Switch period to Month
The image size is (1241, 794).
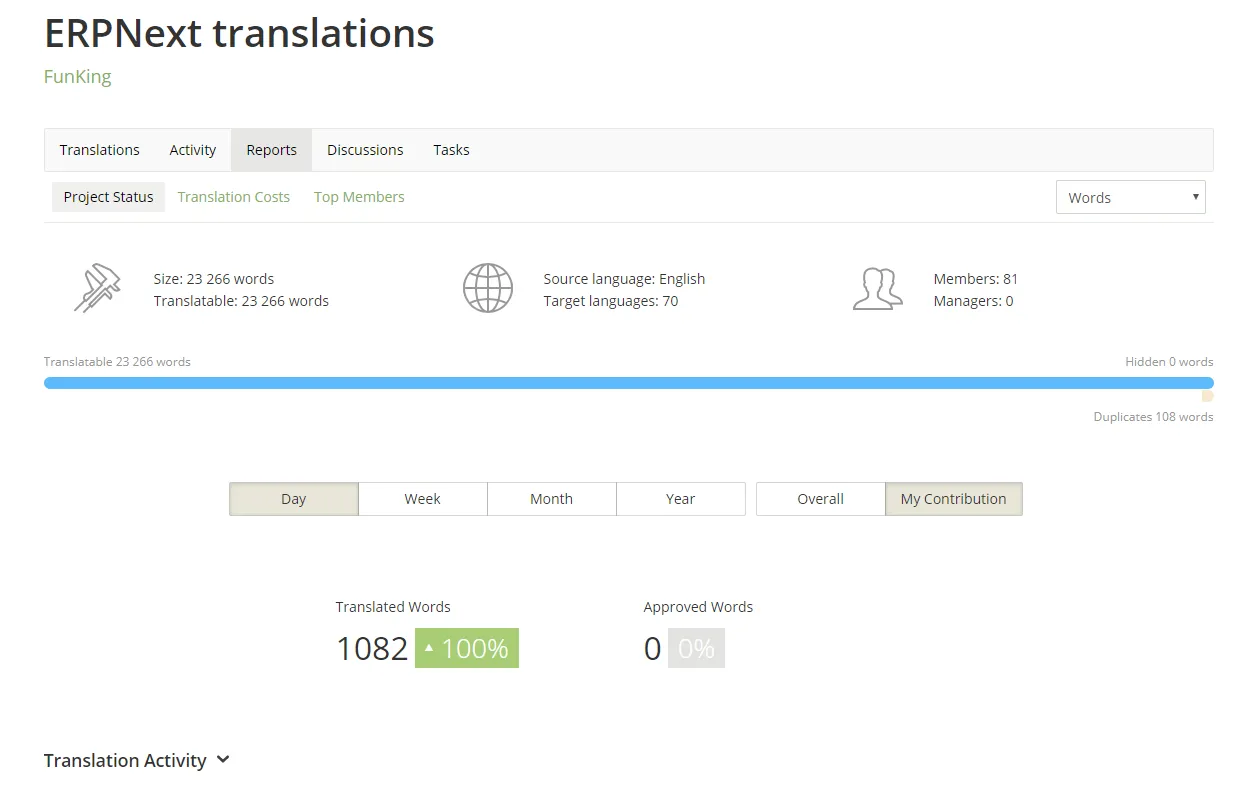click(x=552, y=499)
